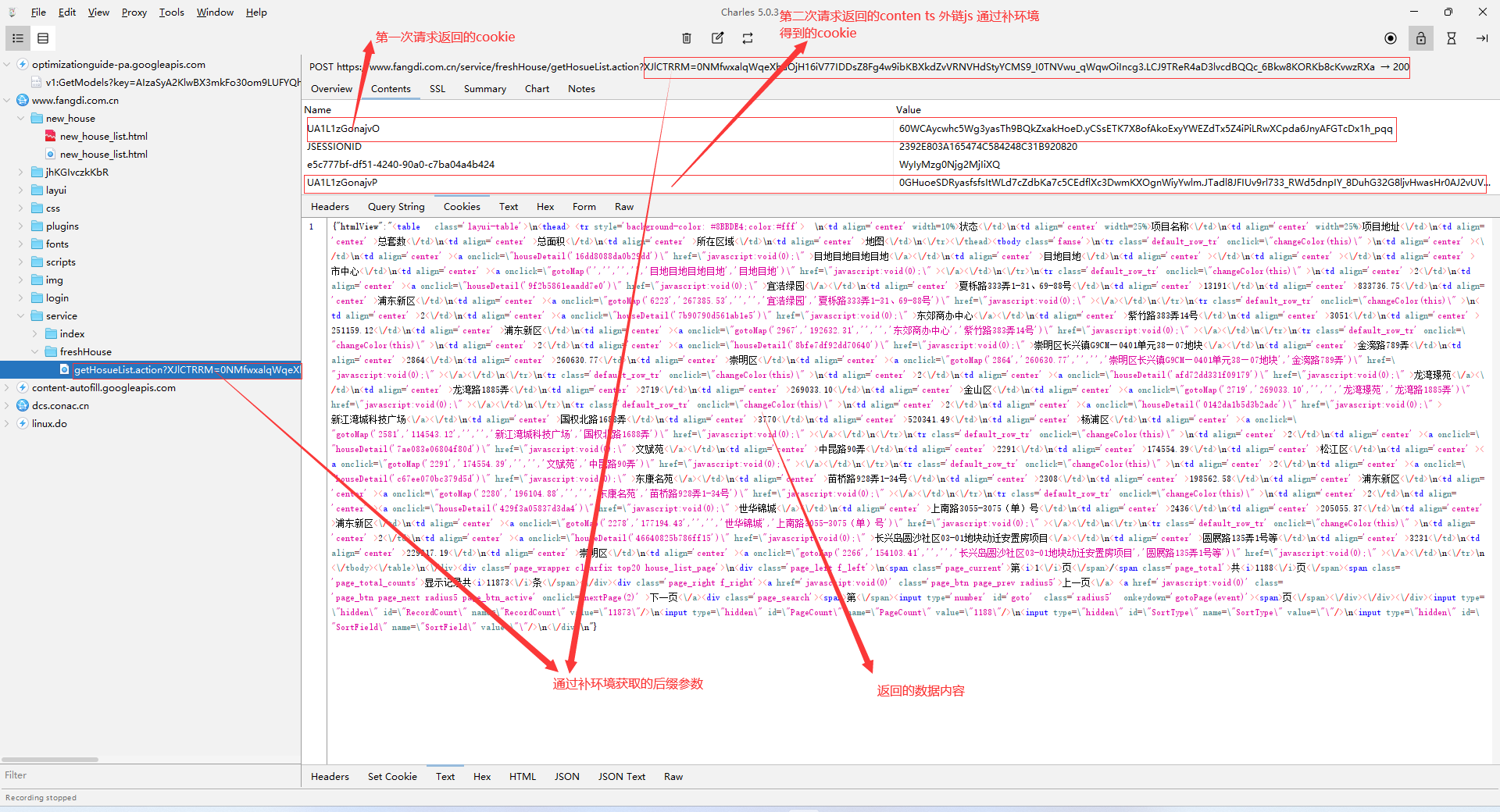Click globe icon of dcs.conac.cn
The width and height of the screenshot is (1500, 812).
[x=23, y=405]
